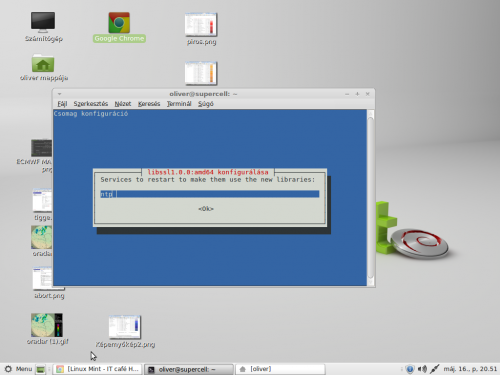Maximize the terminal window
The height and width of the screenshot is (375, 500).
tap(357, 94)
